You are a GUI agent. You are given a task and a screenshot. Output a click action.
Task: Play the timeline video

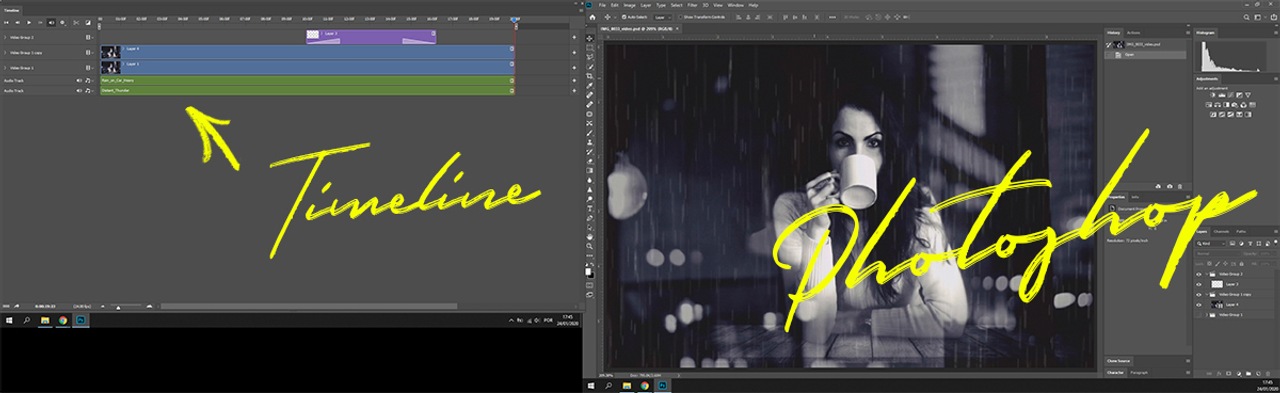[29, 22]
